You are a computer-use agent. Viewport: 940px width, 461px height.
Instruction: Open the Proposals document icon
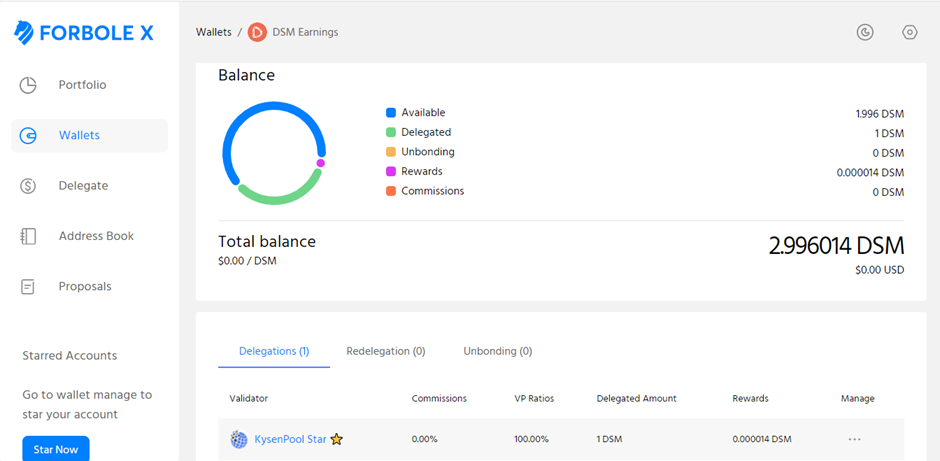(x=28, y=287)
